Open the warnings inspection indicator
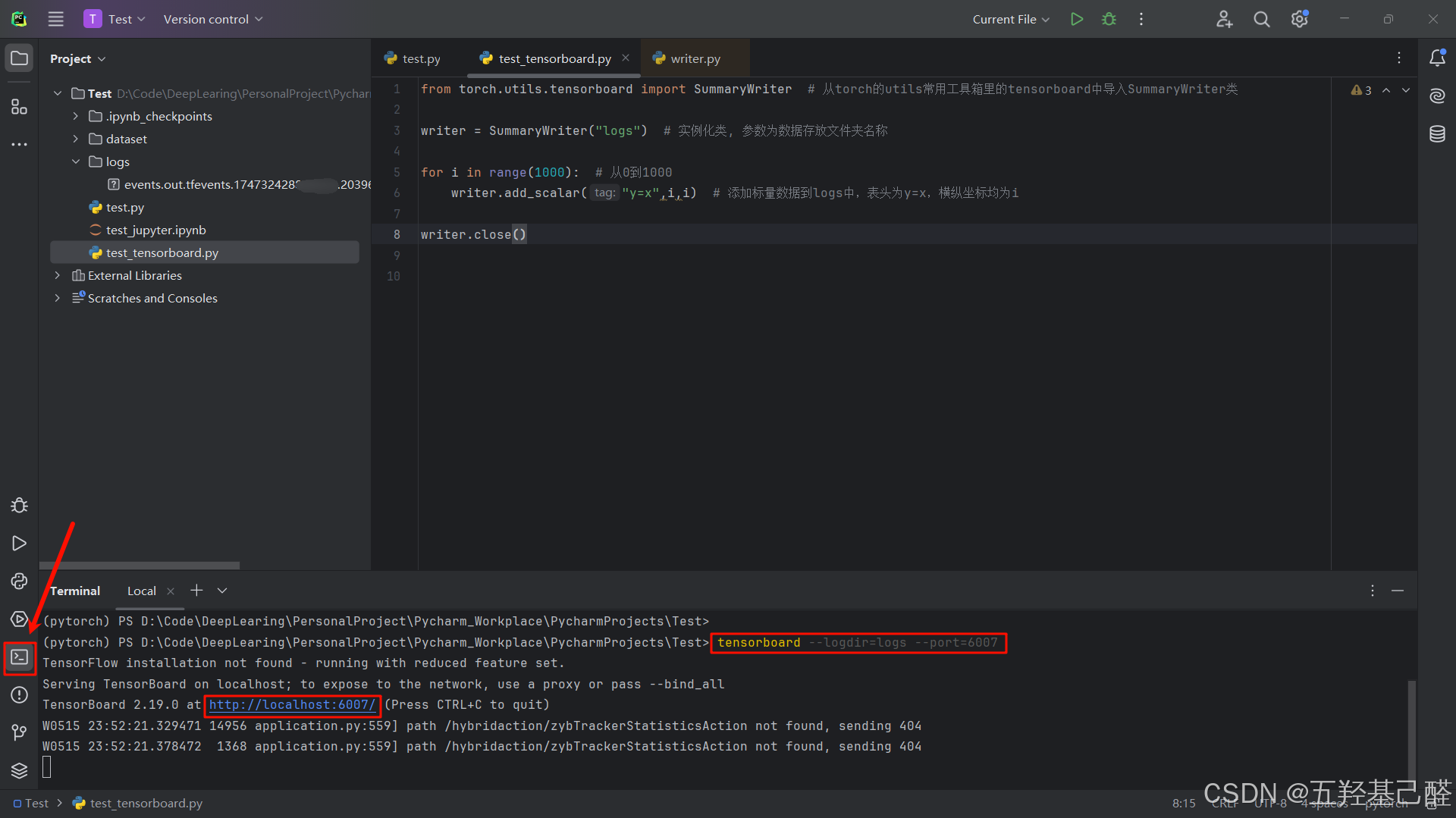1456x818 pixels. click(x=1361, y=90)
